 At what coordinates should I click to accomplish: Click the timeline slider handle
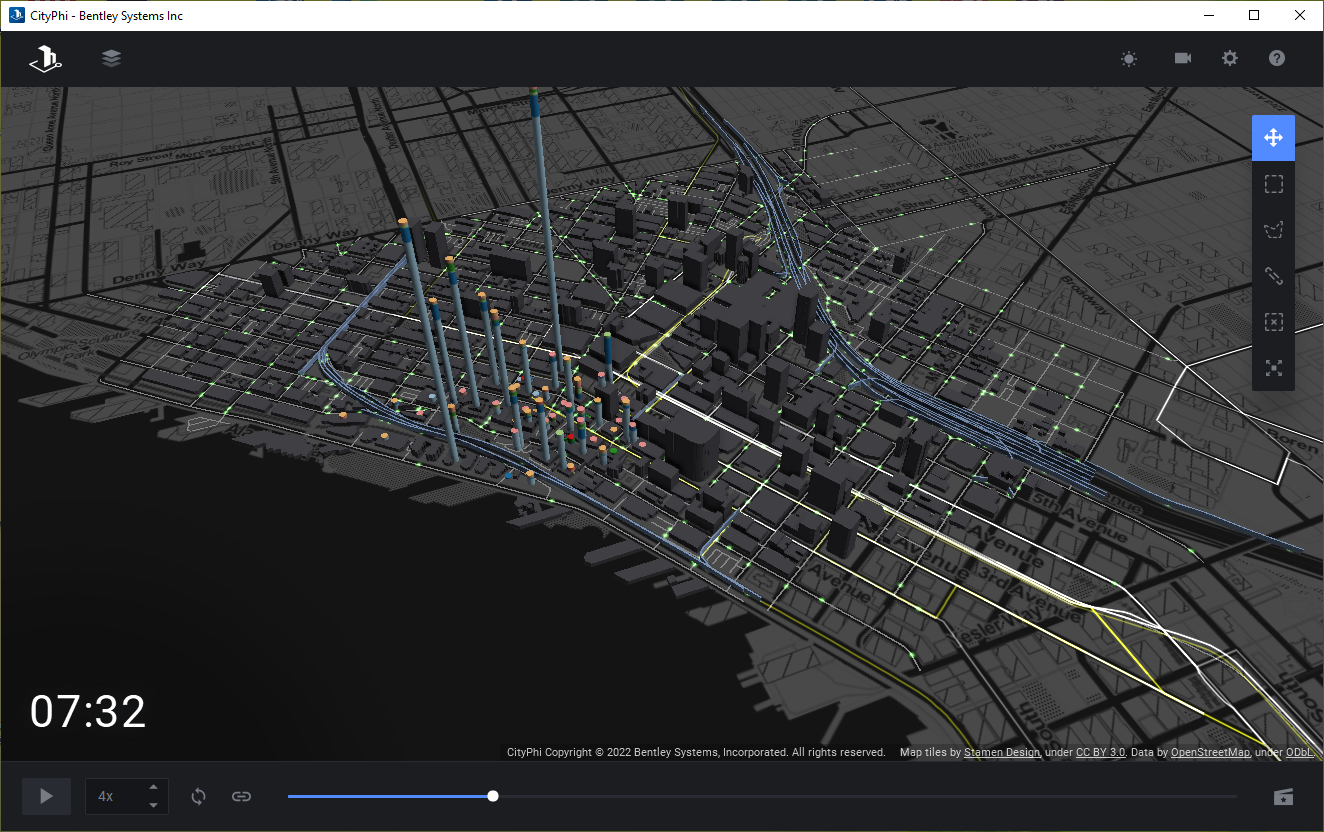493,796
